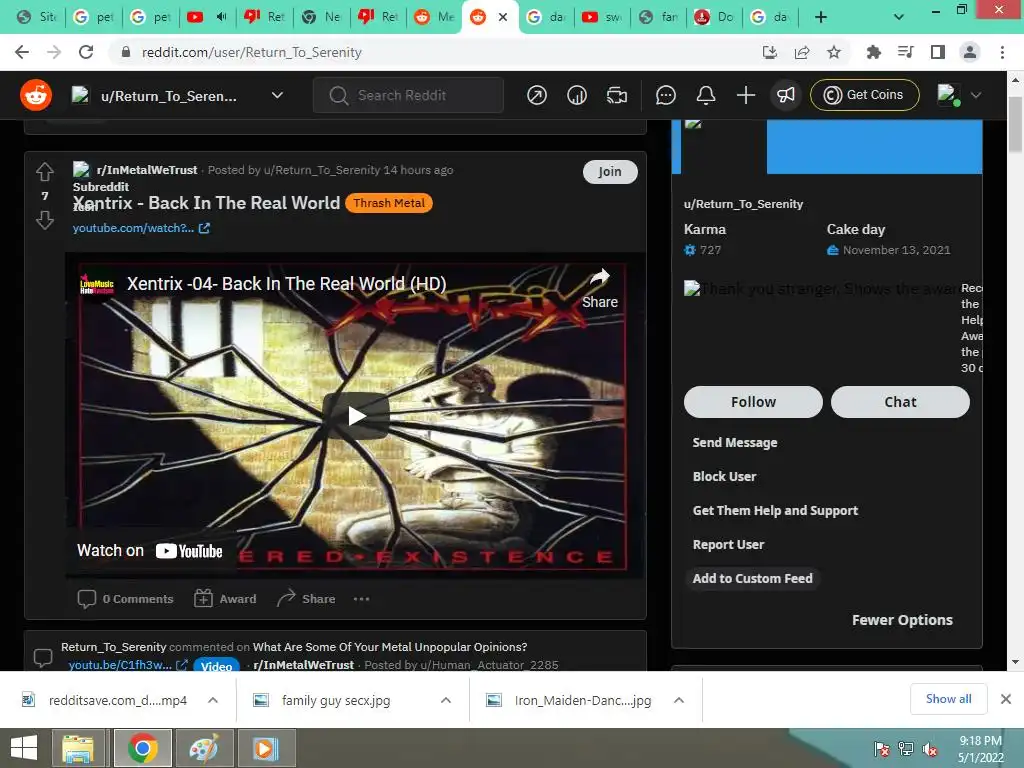Image resolution: width=1024 pixels, height=768 pixels.
Task: Go back in browser history
Action: (22, 52)
